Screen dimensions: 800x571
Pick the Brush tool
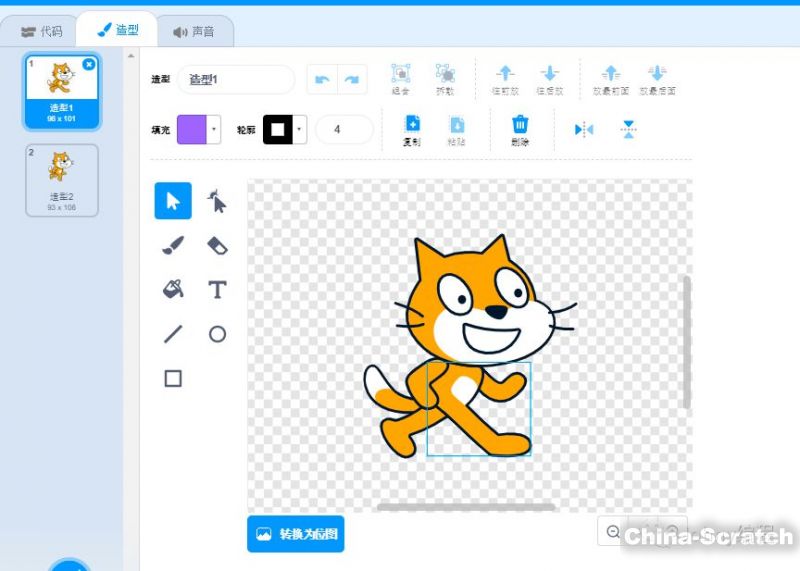pos(173,245)
